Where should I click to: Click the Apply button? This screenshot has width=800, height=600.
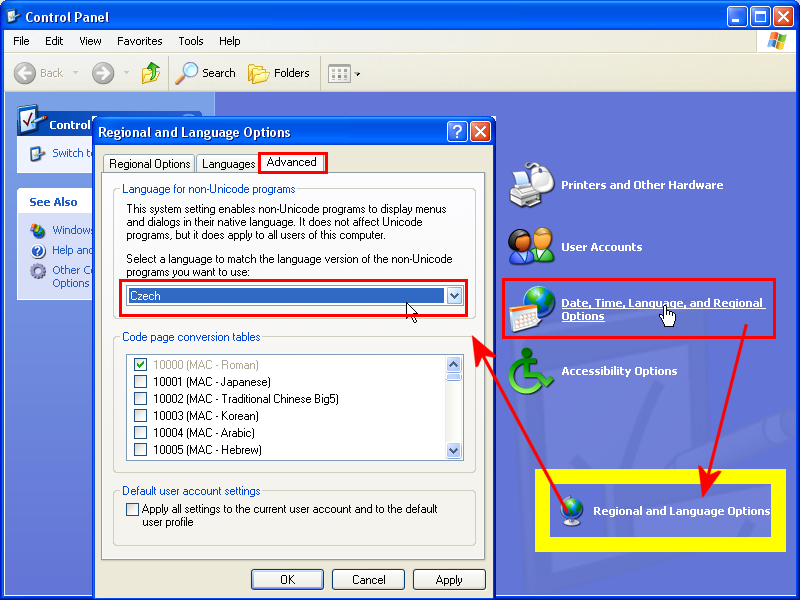(x=449, y=580)
